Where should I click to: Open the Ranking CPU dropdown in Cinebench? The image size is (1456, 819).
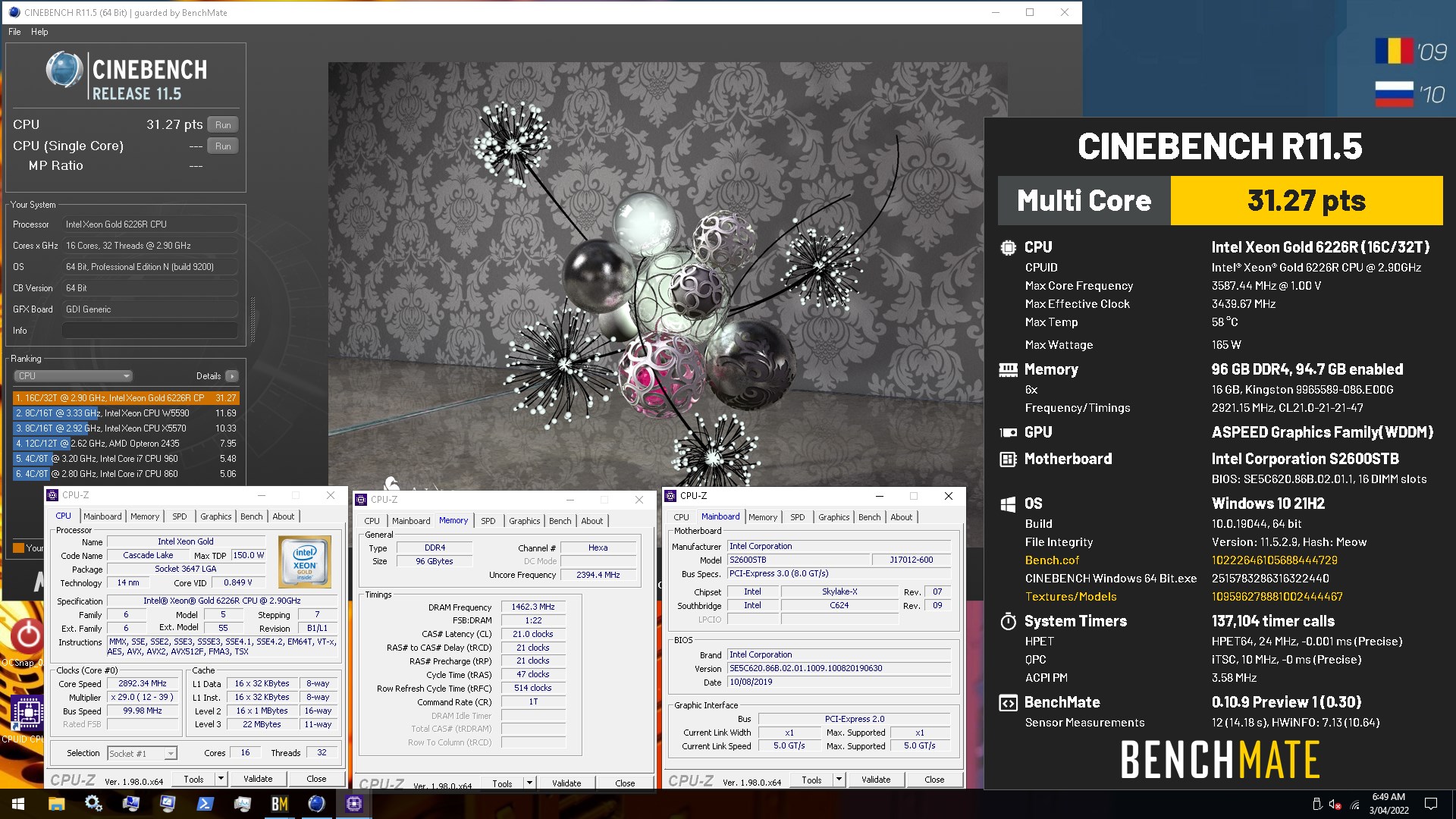click(73, 376)
